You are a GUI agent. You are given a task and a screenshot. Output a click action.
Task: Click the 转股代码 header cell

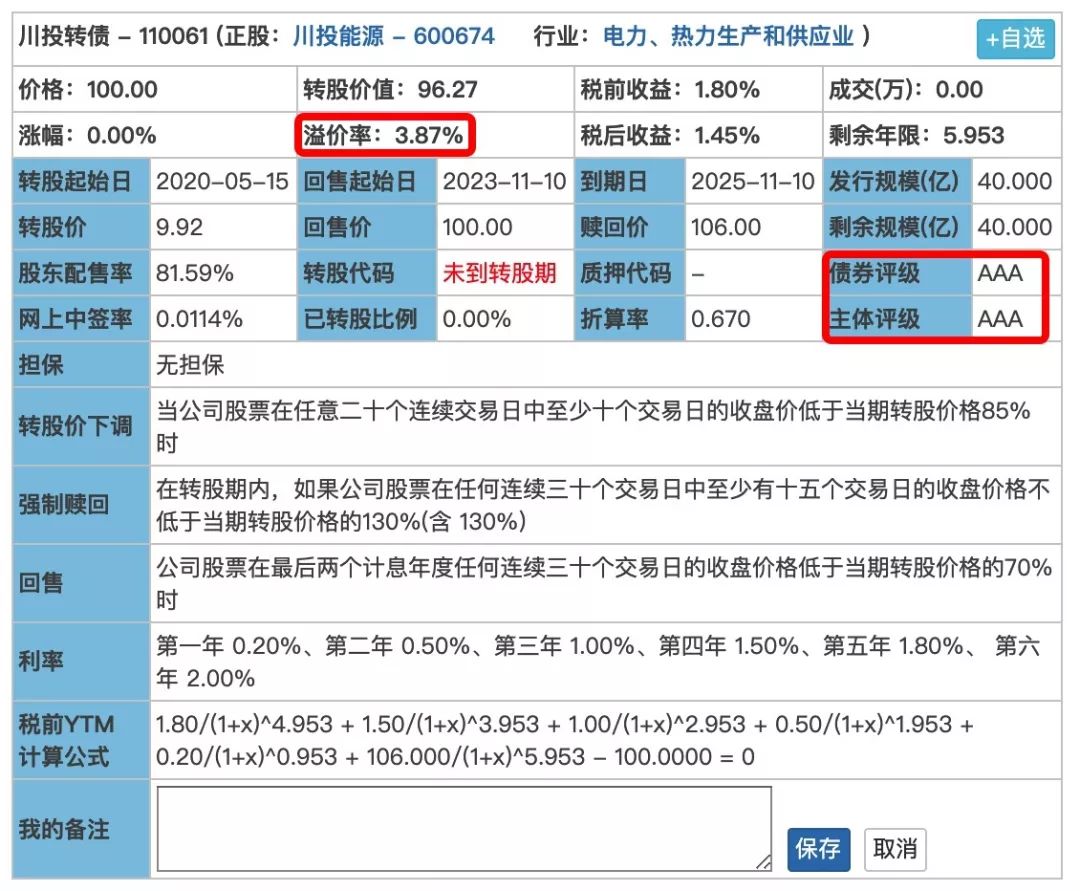tap(366, 273)
